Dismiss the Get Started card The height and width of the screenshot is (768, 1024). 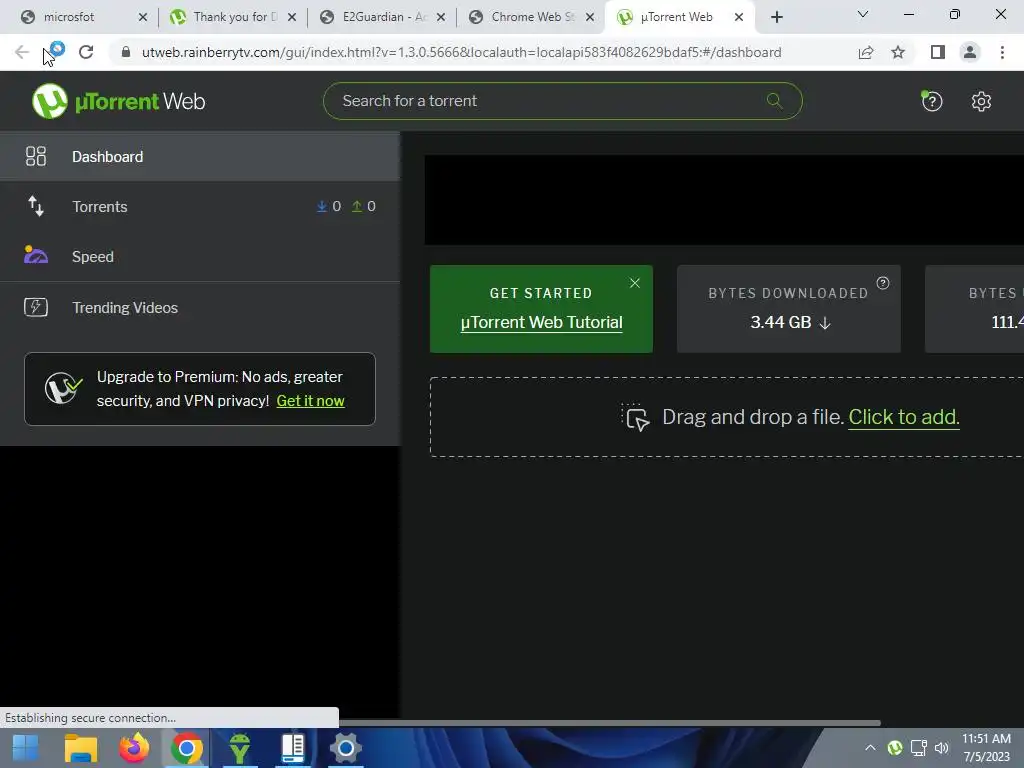coord(635,283)
